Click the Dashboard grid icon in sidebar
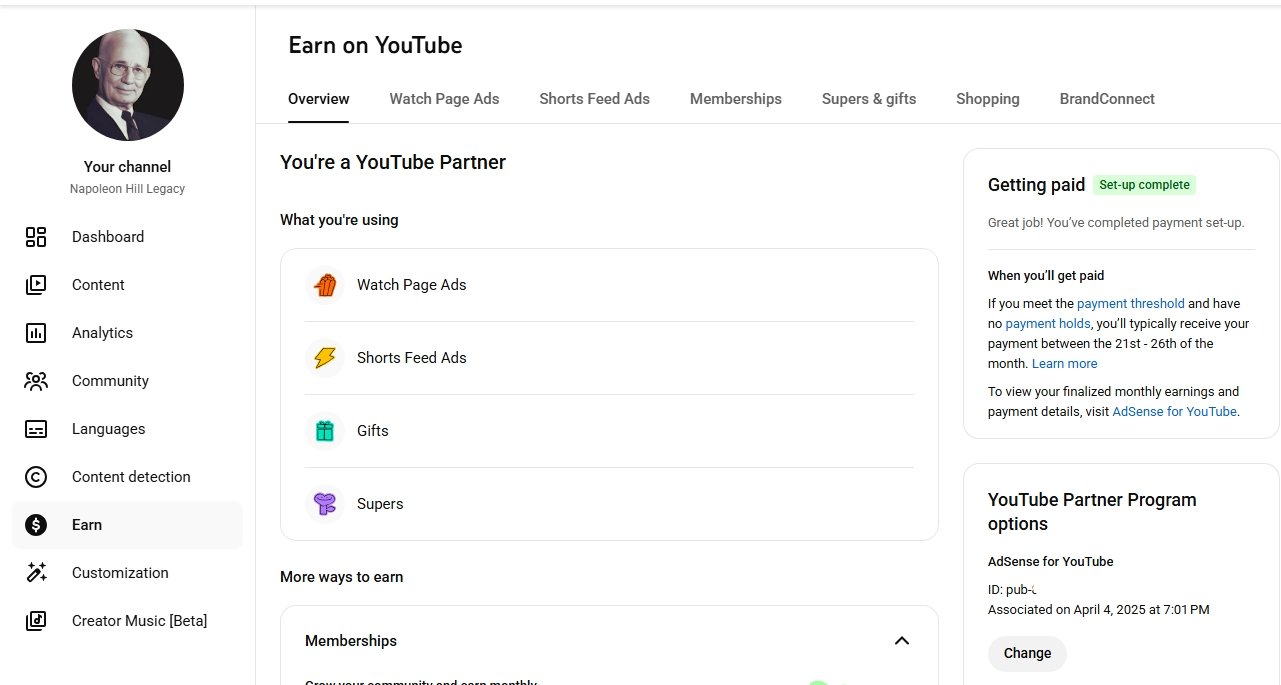 [x=36, y=237]
